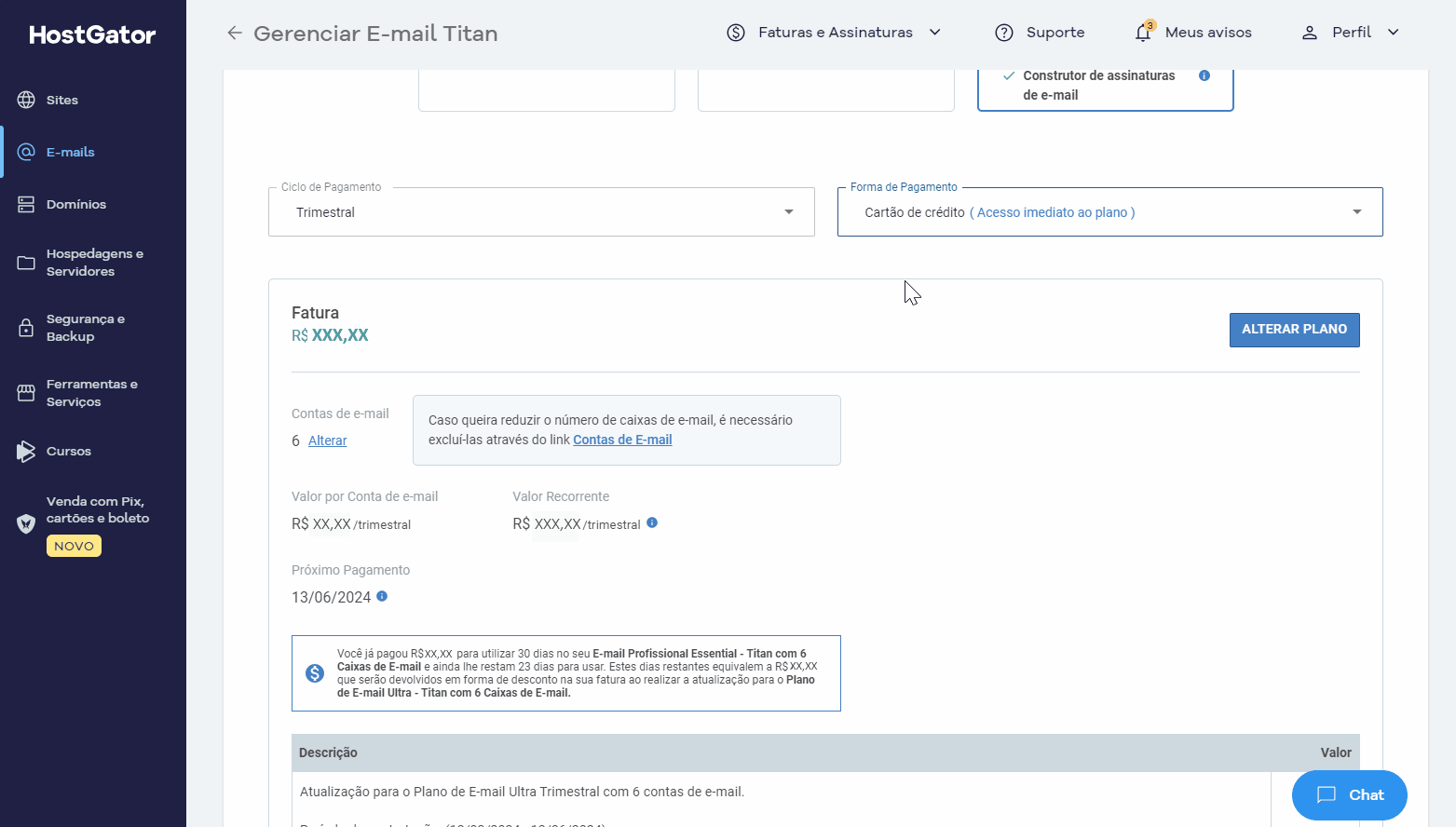Click the checkmark beside Construtor de assinaturas
The width and height of the screenshot is (1456, 827).
[1009, 75]
